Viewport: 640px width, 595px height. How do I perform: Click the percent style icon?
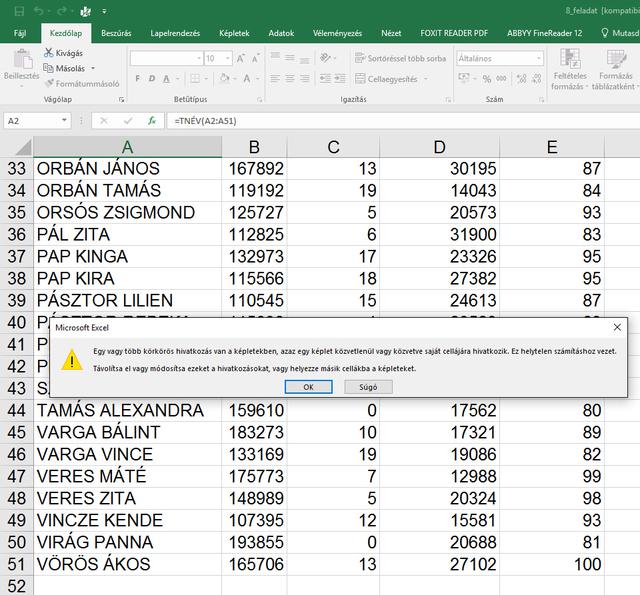click(487, 78)
